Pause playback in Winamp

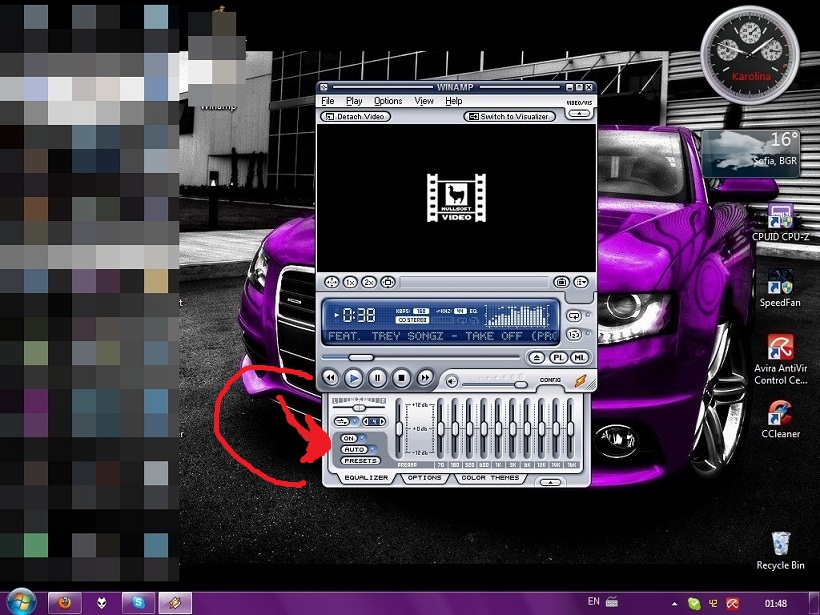(378, 378)
